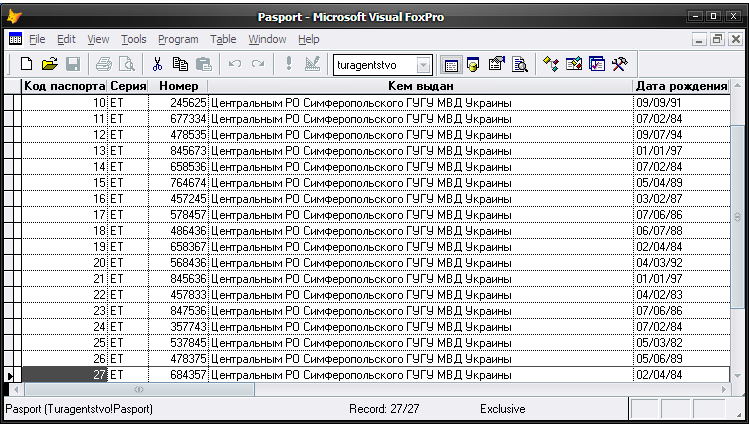
Task: Open the Help menu
Action: [x=309, y=39]
